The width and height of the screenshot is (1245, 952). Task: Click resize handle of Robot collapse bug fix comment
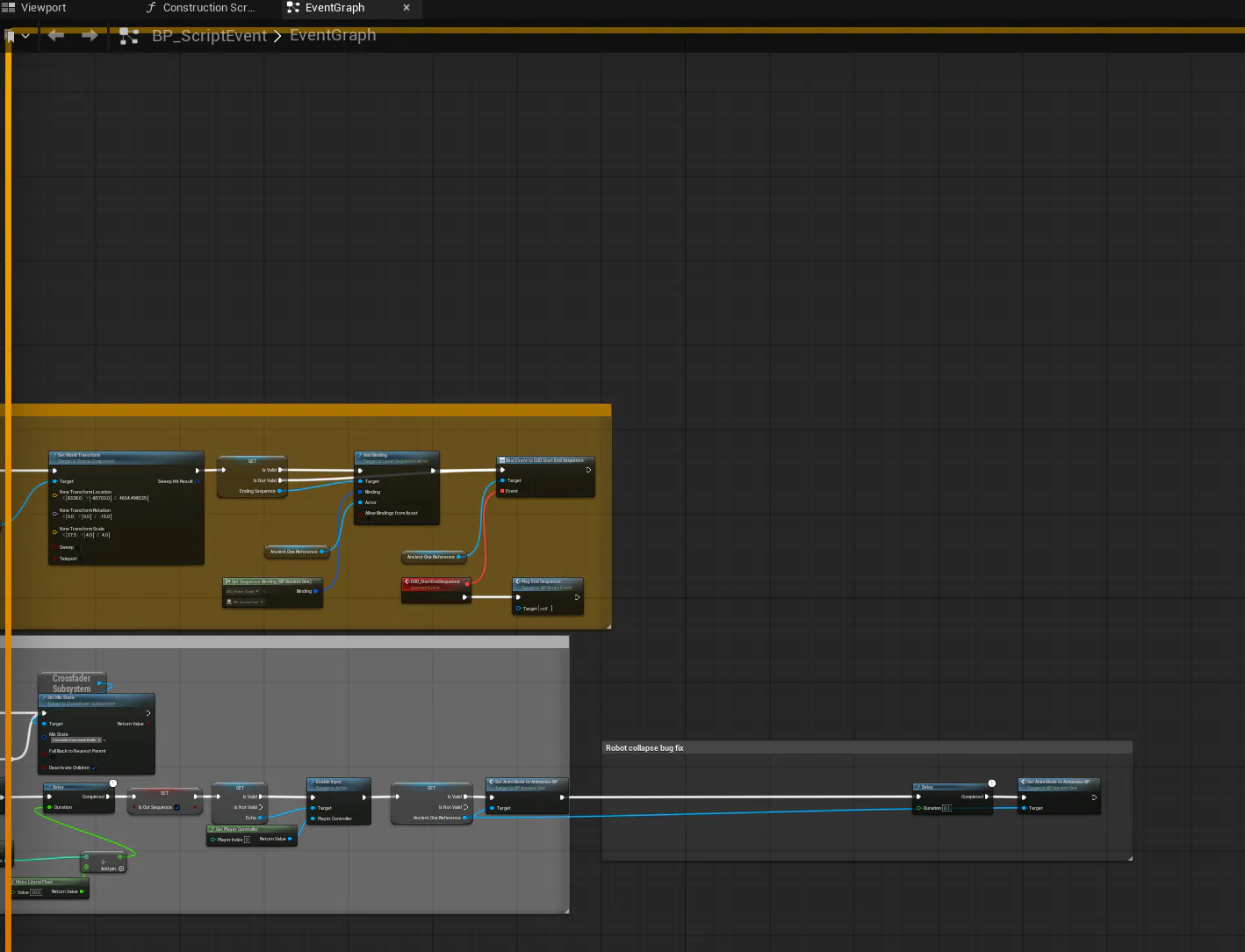click(x=1130, y=858)
